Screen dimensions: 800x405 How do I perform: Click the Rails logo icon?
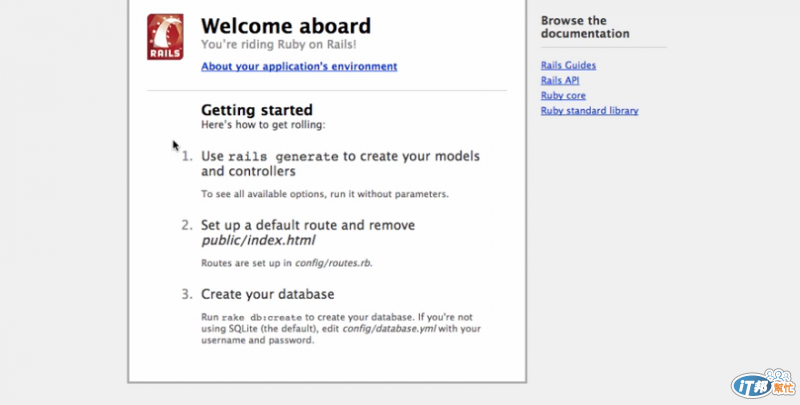[165, 37]
